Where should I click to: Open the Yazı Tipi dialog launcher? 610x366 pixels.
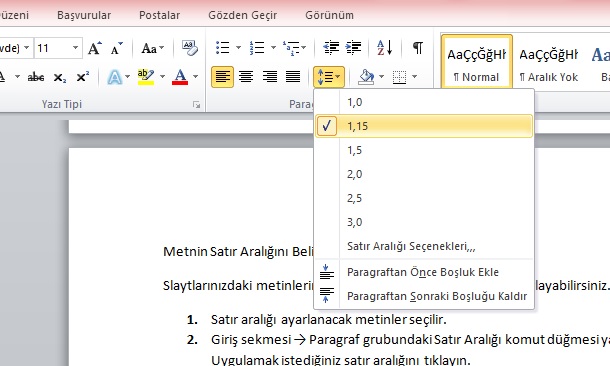[196, 105]
